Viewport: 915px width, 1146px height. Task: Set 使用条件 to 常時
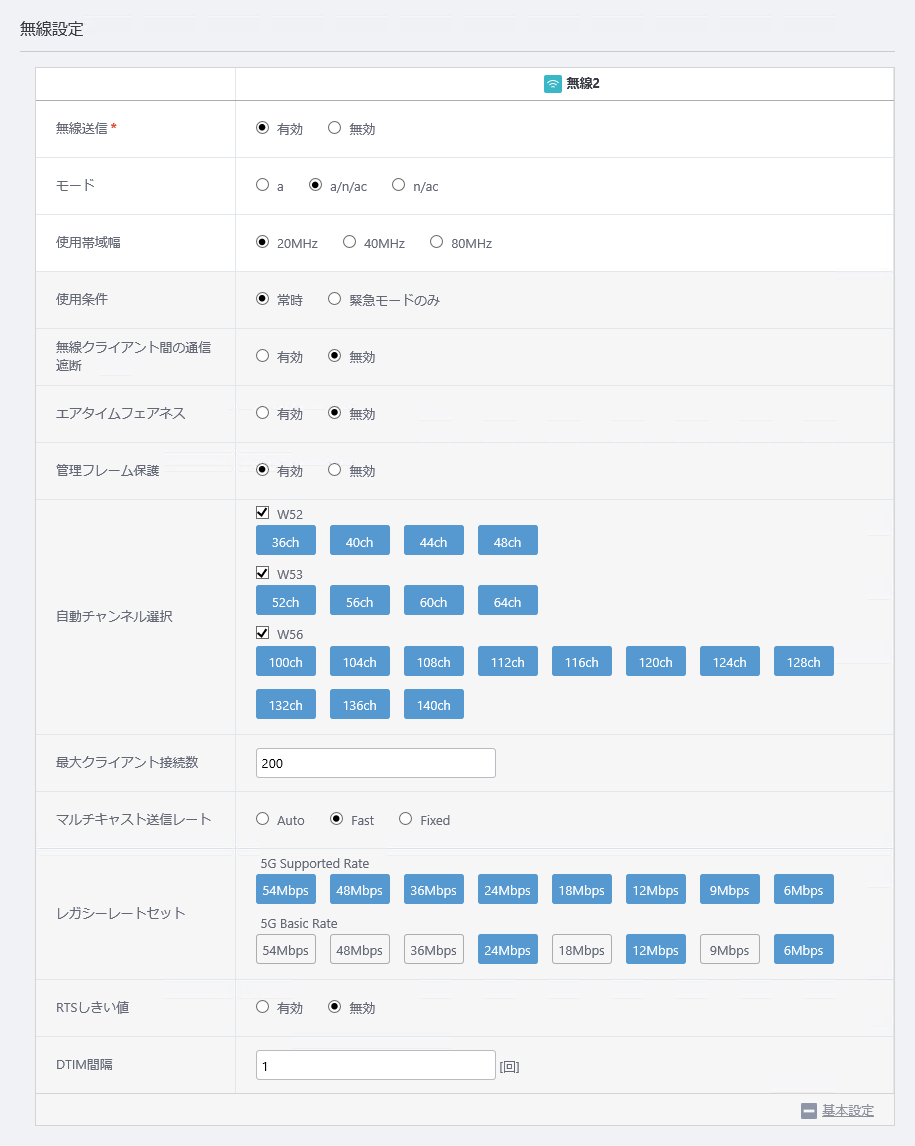click(x=262, y=299)
